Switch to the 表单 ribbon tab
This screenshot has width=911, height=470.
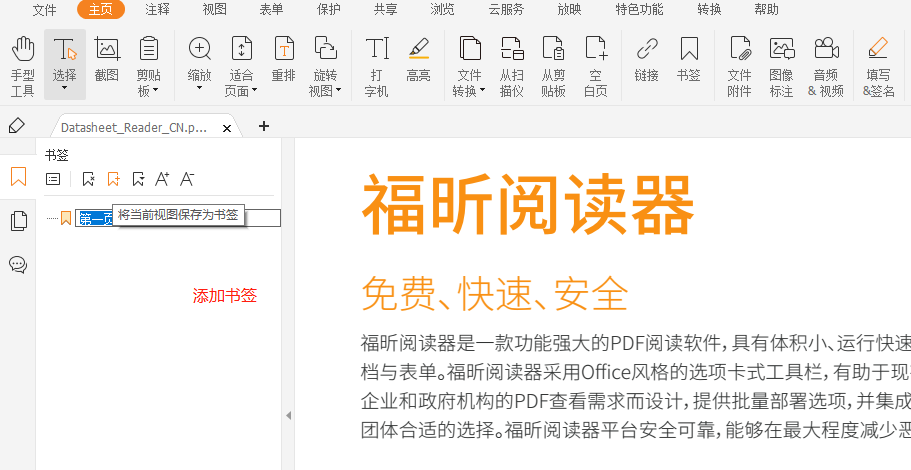click(271, 10)
